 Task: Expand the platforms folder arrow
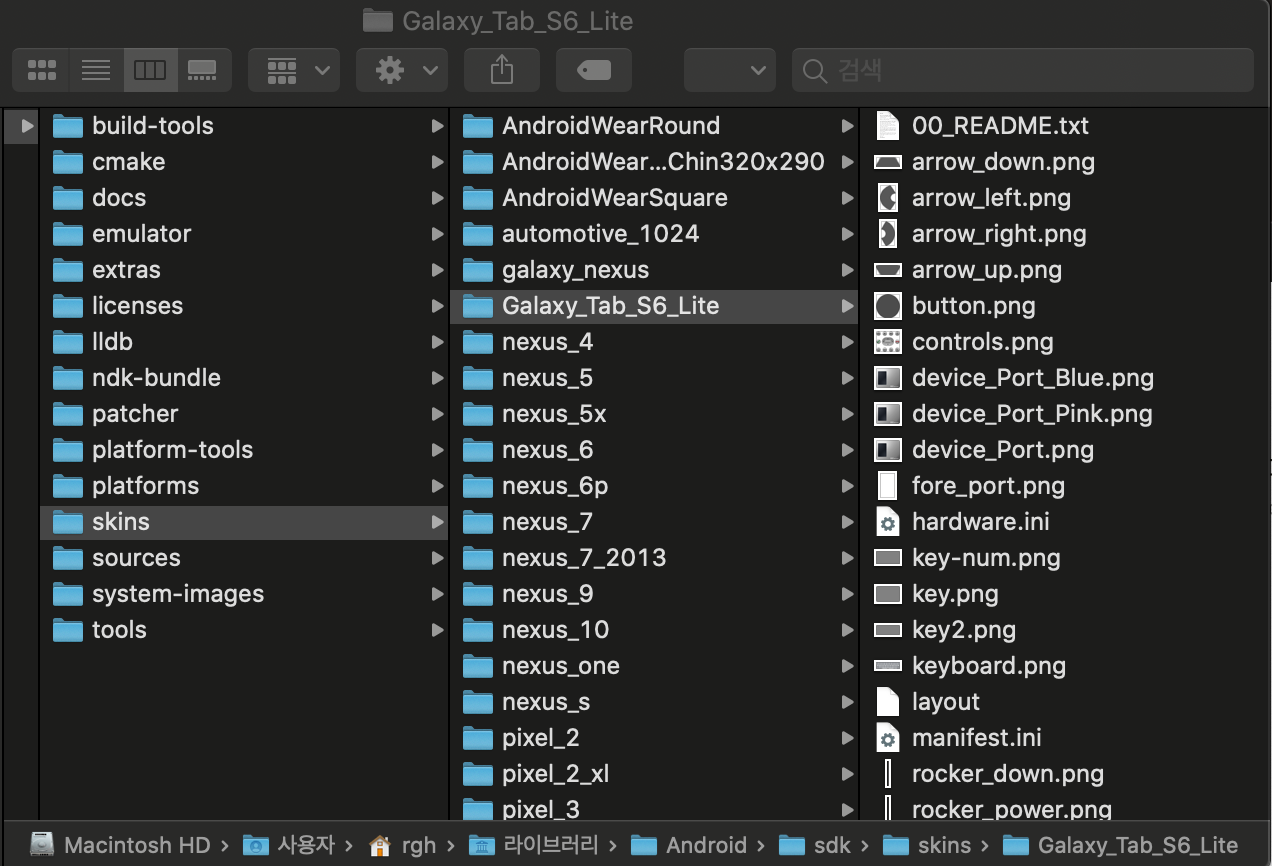[x=437, y=486]
